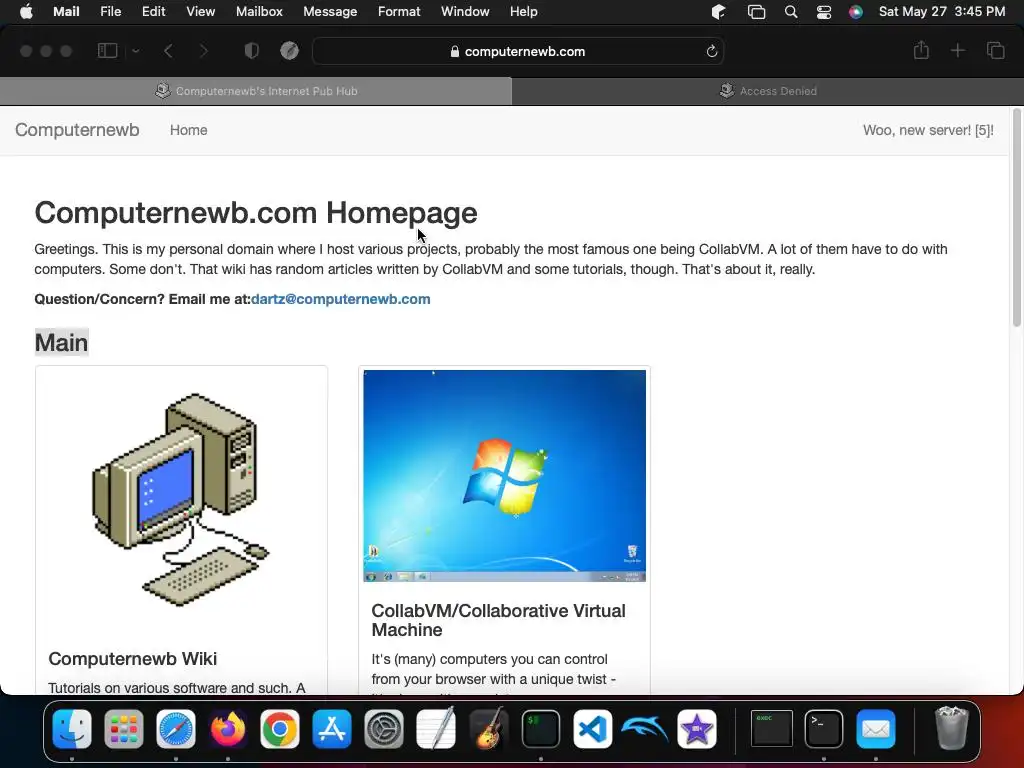Switch to Computernewb's Internet Pub Hub tab
This screenshot has width=1024, height=768.
(x=256, y=91)
